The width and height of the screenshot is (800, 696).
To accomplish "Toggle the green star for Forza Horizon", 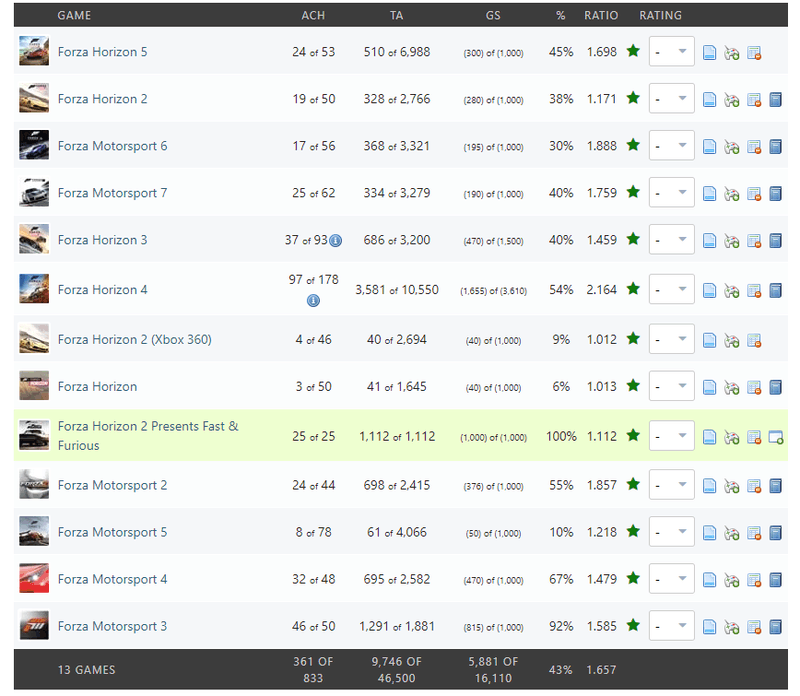I will [x=633, y=385].
